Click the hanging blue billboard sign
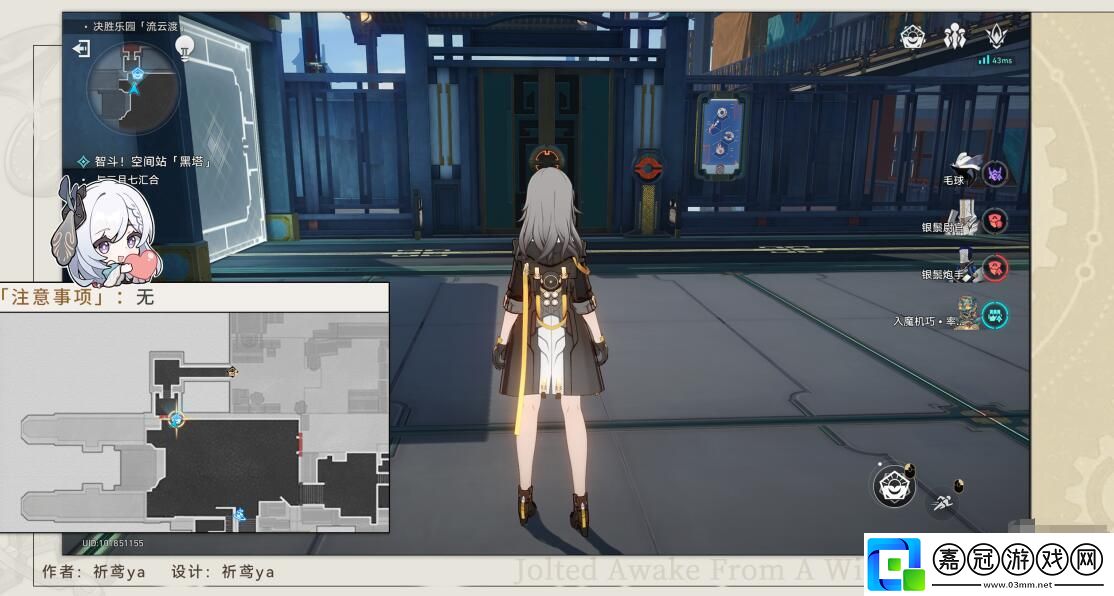The height and width of the screenshot is (596, 1114). (721, 136)
